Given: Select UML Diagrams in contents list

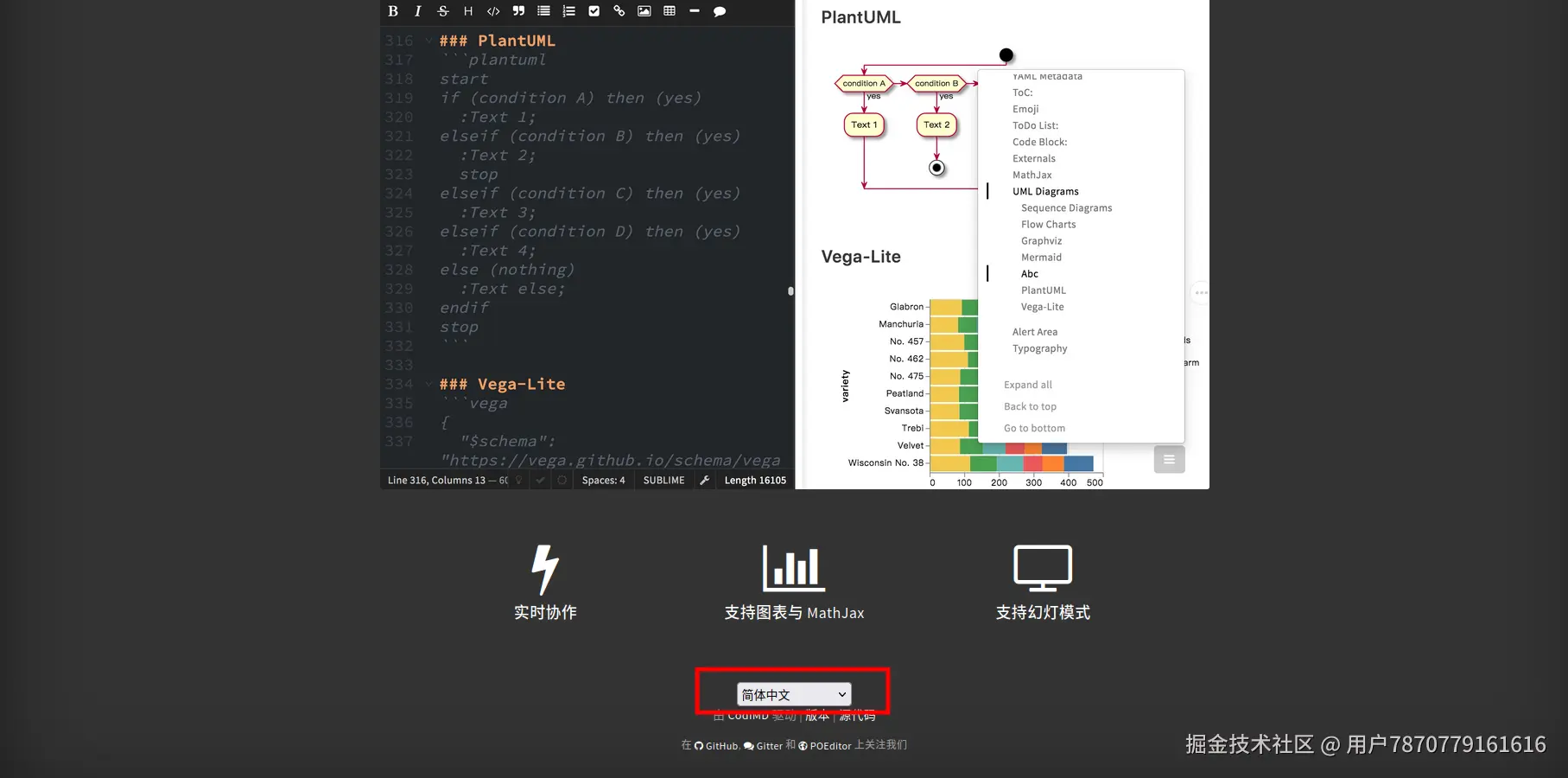Looking at the screenshot, I should [x=1045, y=191].
